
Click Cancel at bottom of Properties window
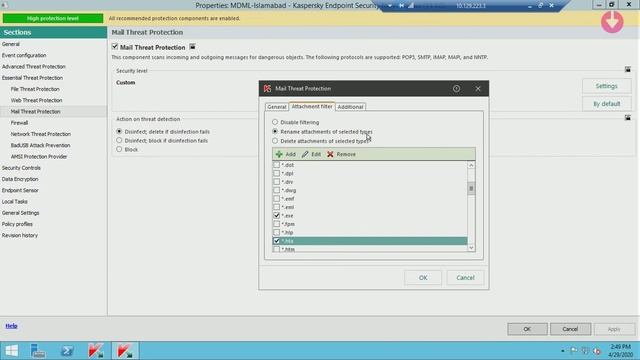(570, 329)
